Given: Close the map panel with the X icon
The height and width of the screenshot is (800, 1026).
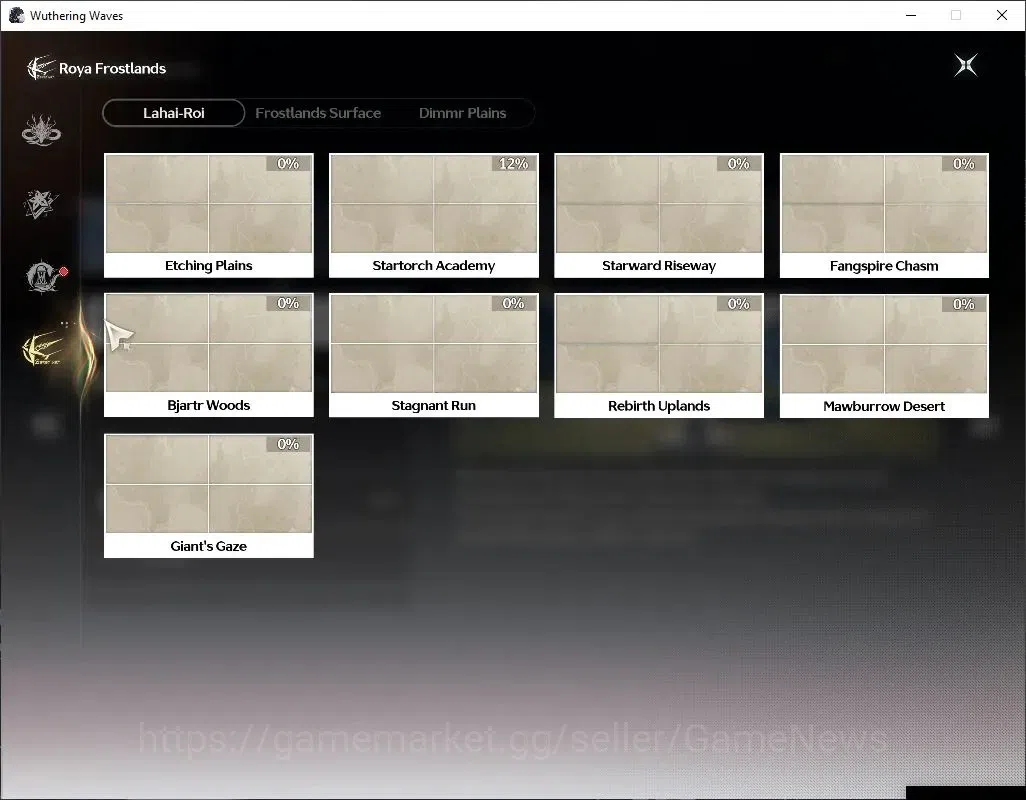Looking at the screenshot, I should tap(966, 65).
